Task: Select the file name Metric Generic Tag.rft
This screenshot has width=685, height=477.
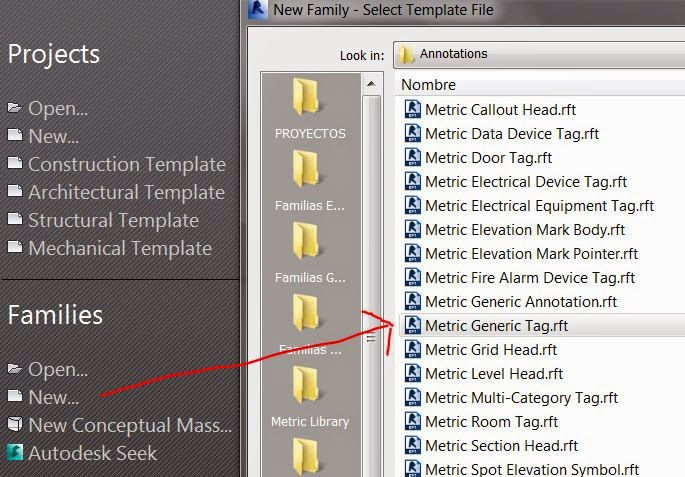Action: [x=496, y=326]
